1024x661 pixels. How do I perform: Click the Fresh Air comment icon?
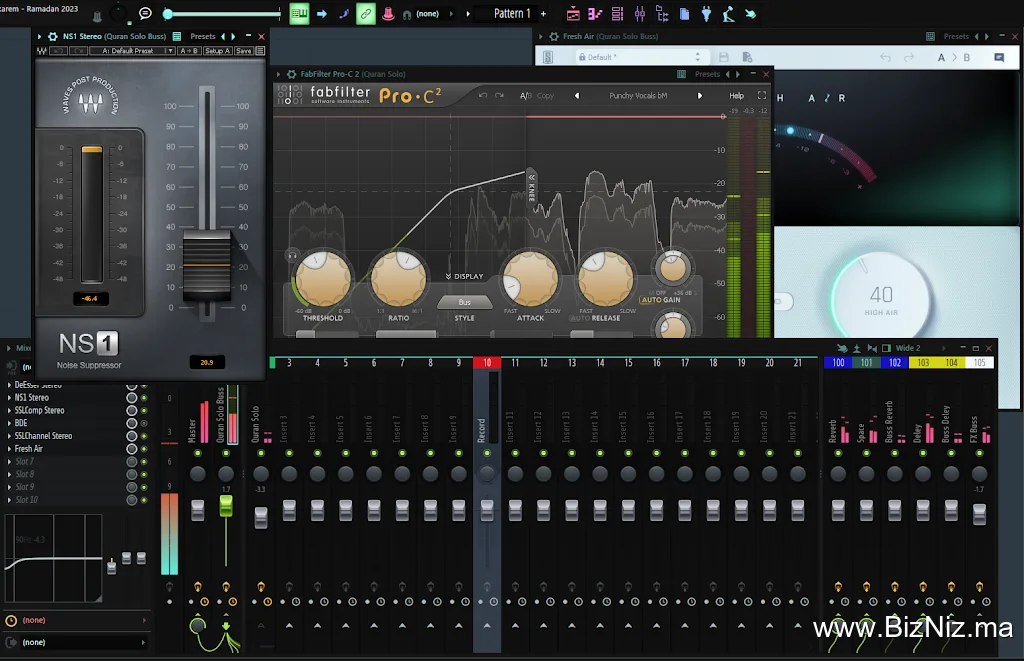pyautogui.click(x=999, y=57)
